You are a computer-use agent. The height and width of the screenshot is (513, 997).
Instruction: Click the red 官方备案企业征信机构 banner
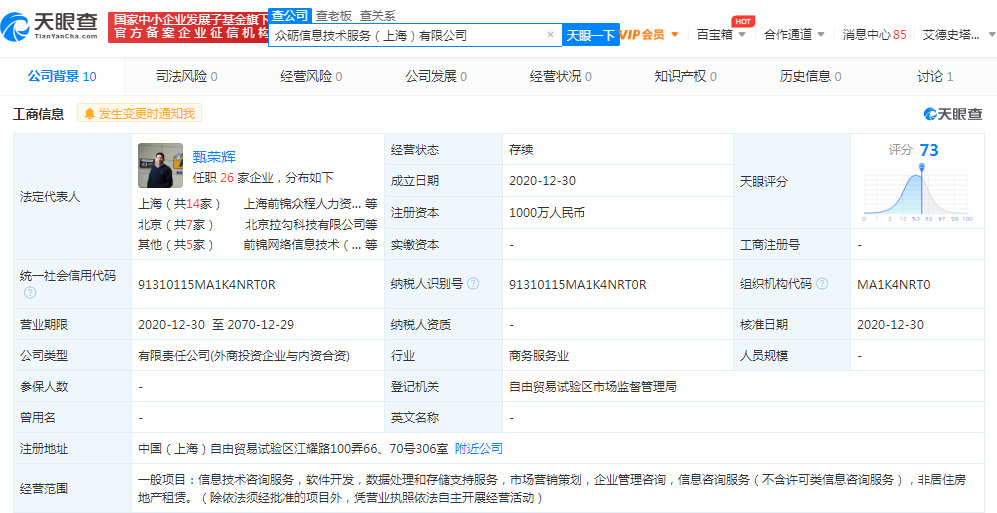coord(188,27)
